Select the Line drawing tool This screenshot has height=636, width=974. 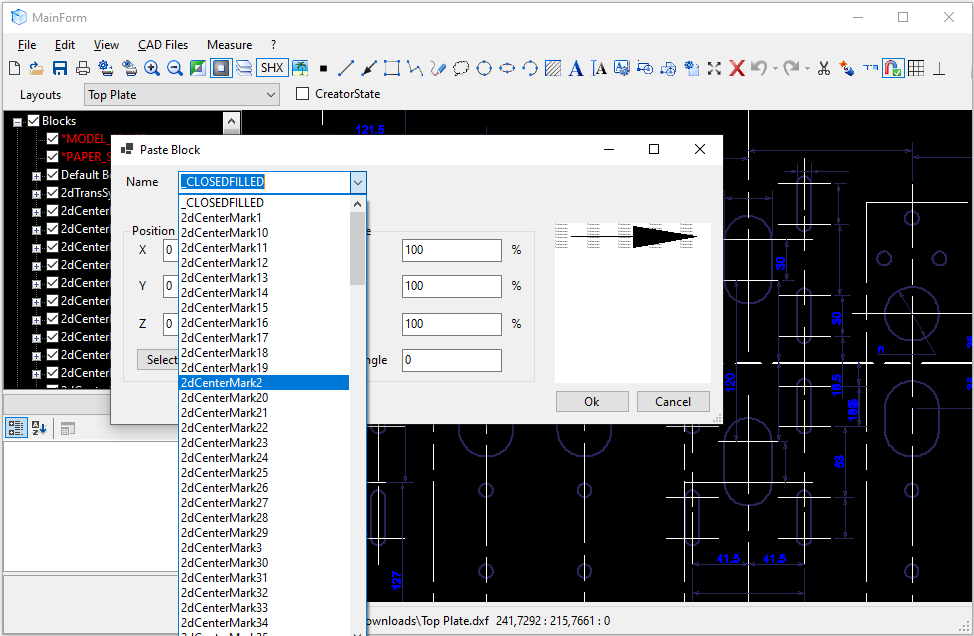346,68
